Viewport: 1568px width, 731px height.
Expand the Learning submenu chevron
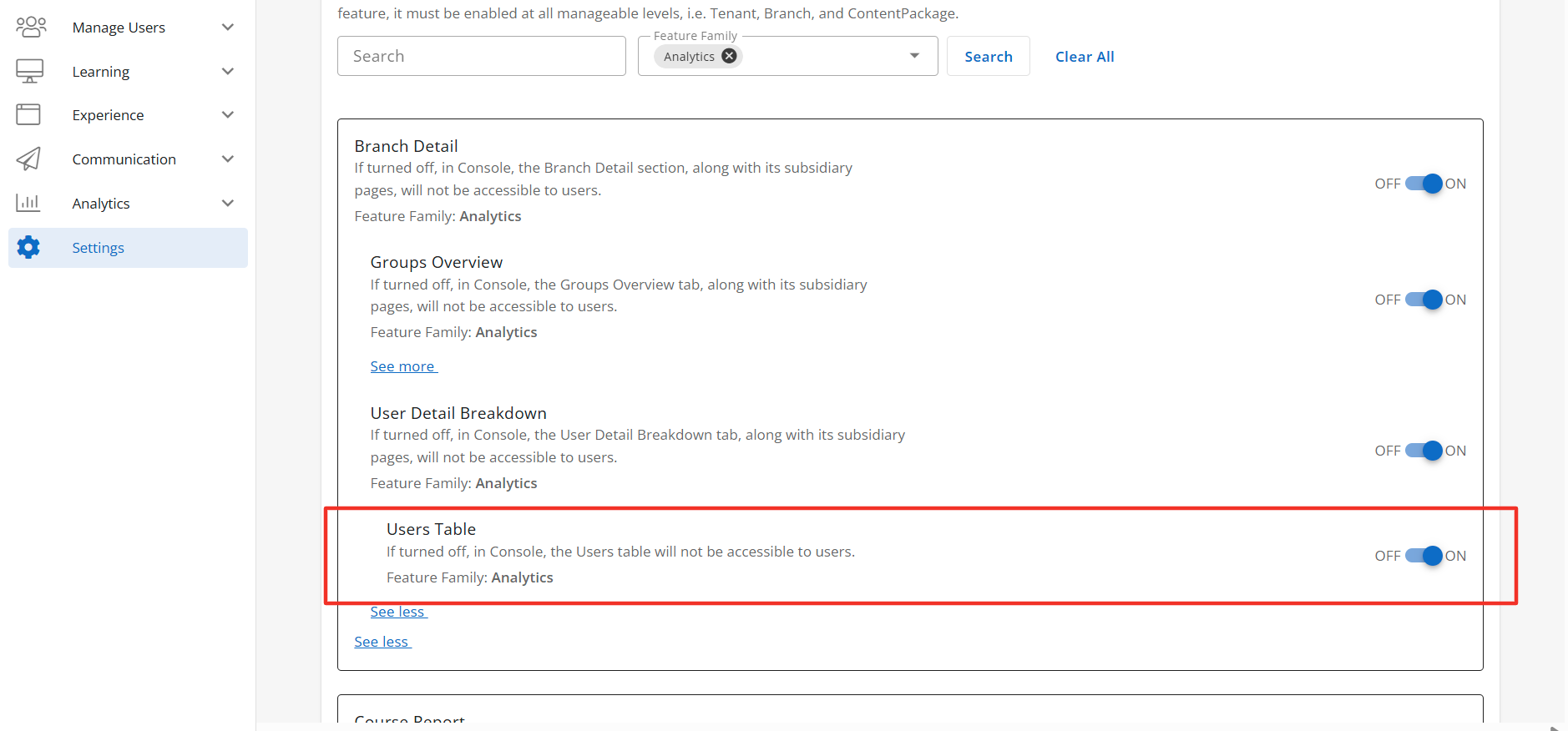228,72
